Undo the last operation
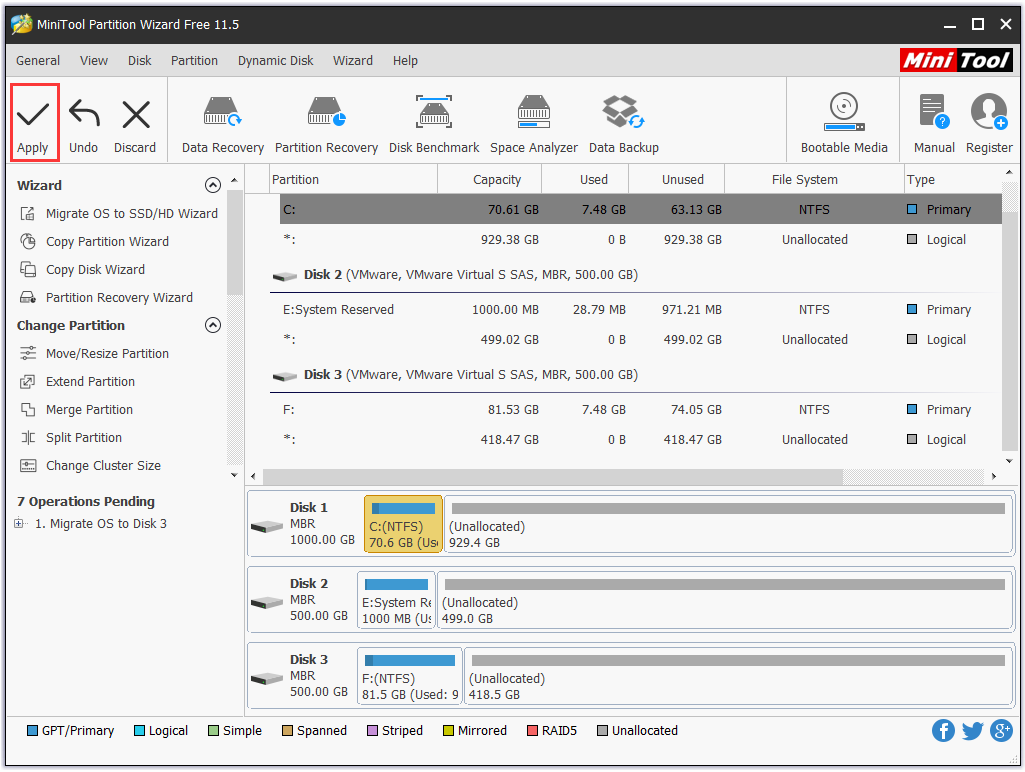 [84, 127]
